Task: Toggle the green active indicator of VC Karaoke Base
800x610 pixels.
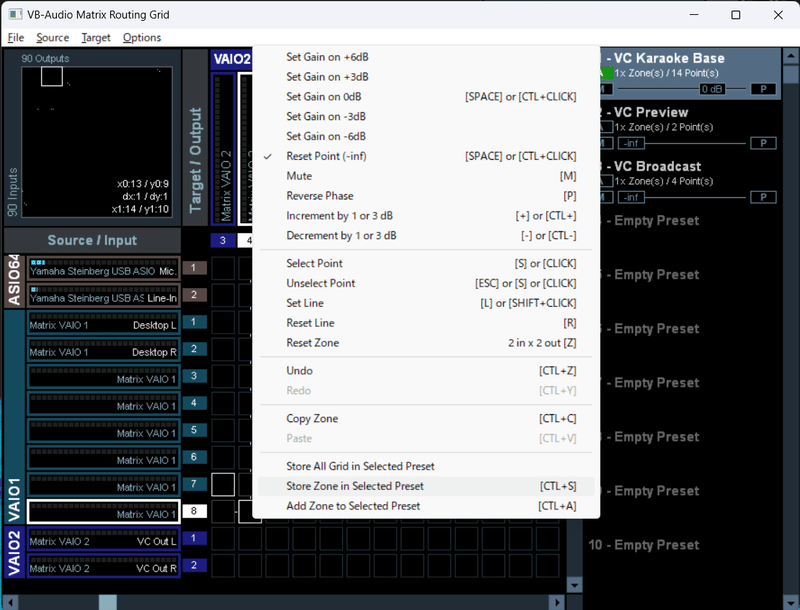Action: coord(607,73)
